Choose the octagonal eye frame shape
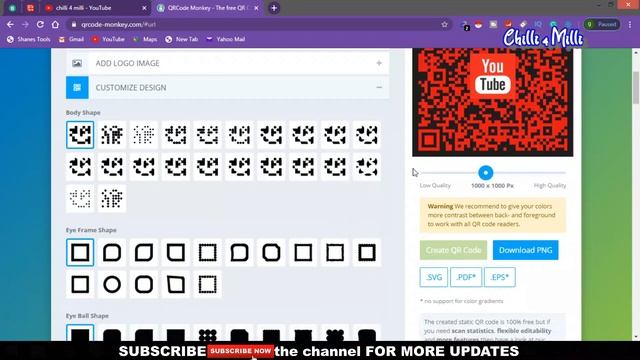 271,253
